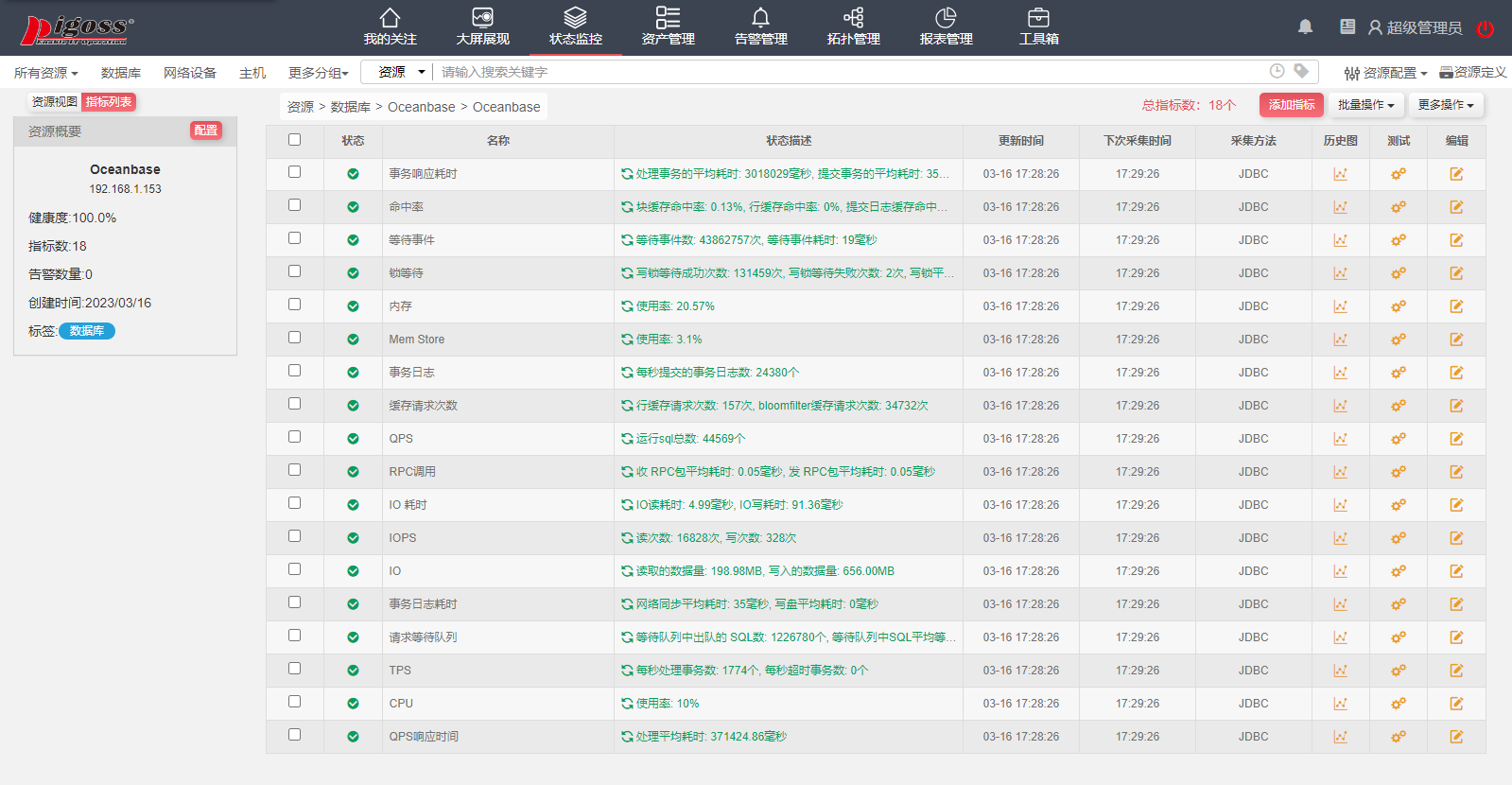The width and height of the screenshot is (1512, 785).
Task: Open the 批量操作 dropdown
Action: [x=1365, y=105]
